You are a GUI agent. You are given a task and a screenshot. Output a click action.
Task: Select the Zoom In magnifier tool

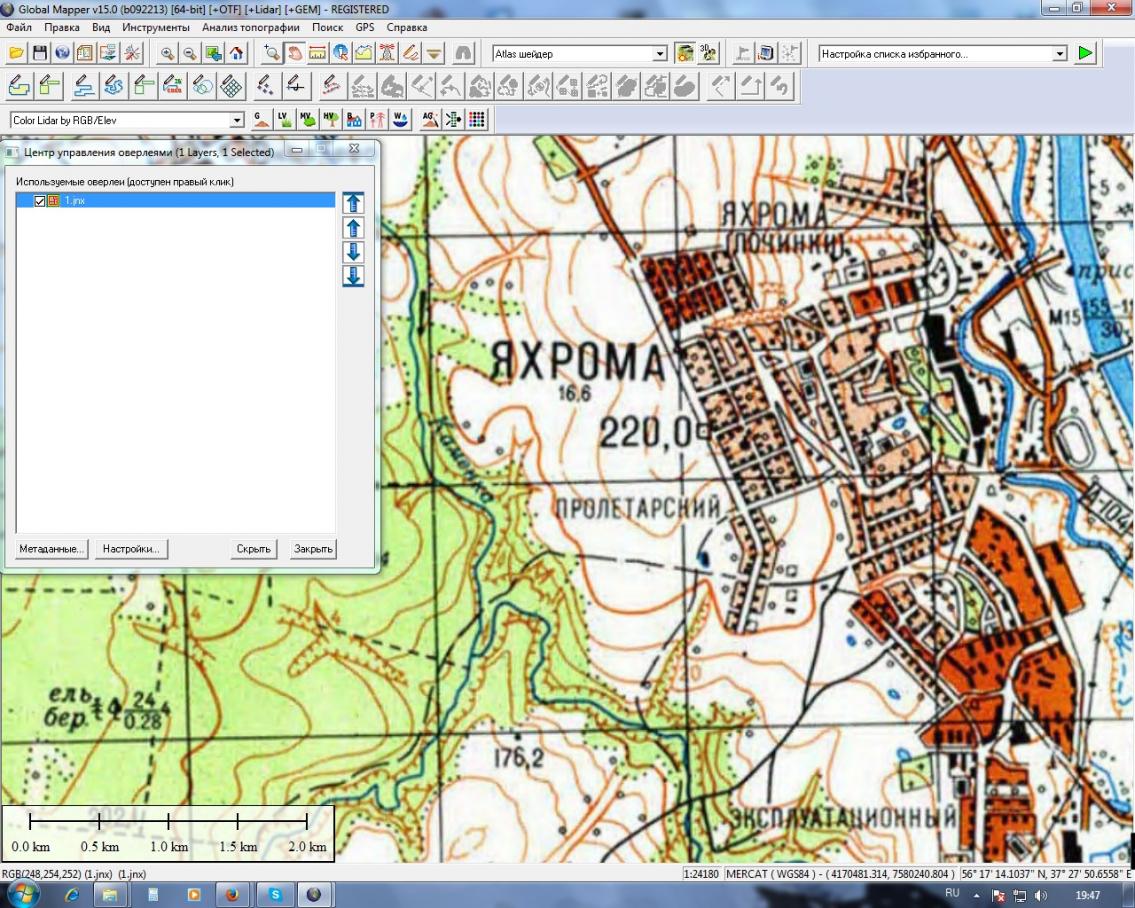(167, 53)
